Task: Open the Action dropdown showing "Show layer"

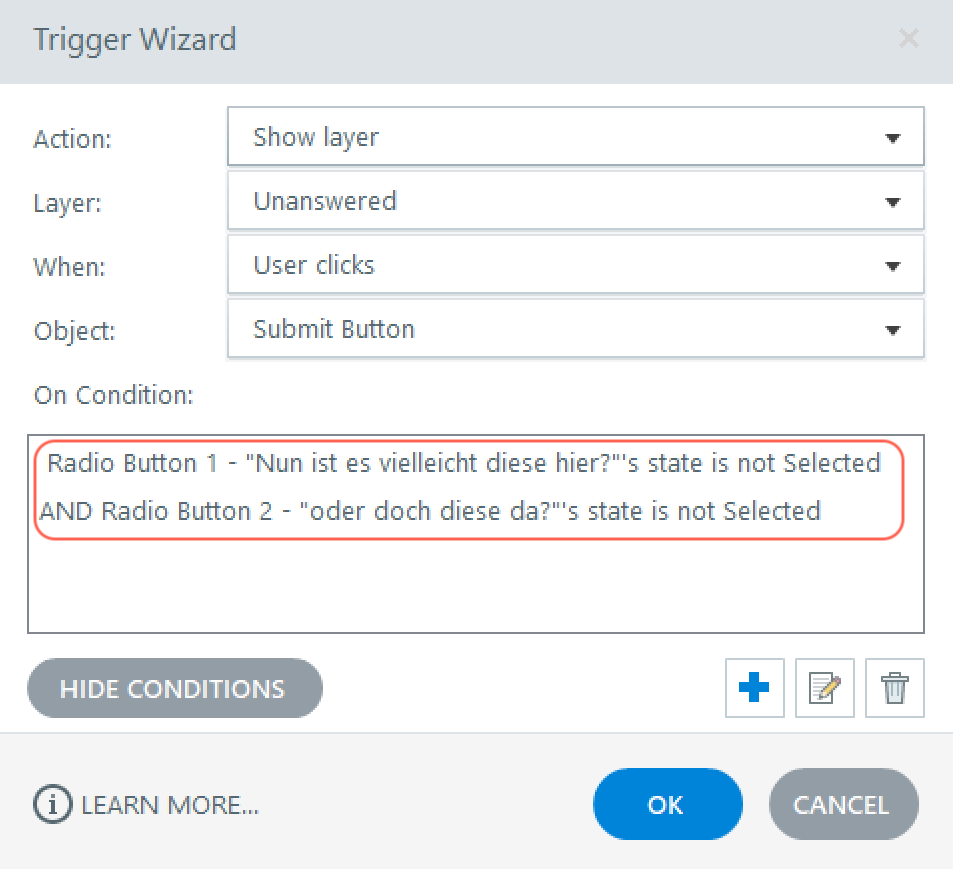Action: (x=560, y=137)
